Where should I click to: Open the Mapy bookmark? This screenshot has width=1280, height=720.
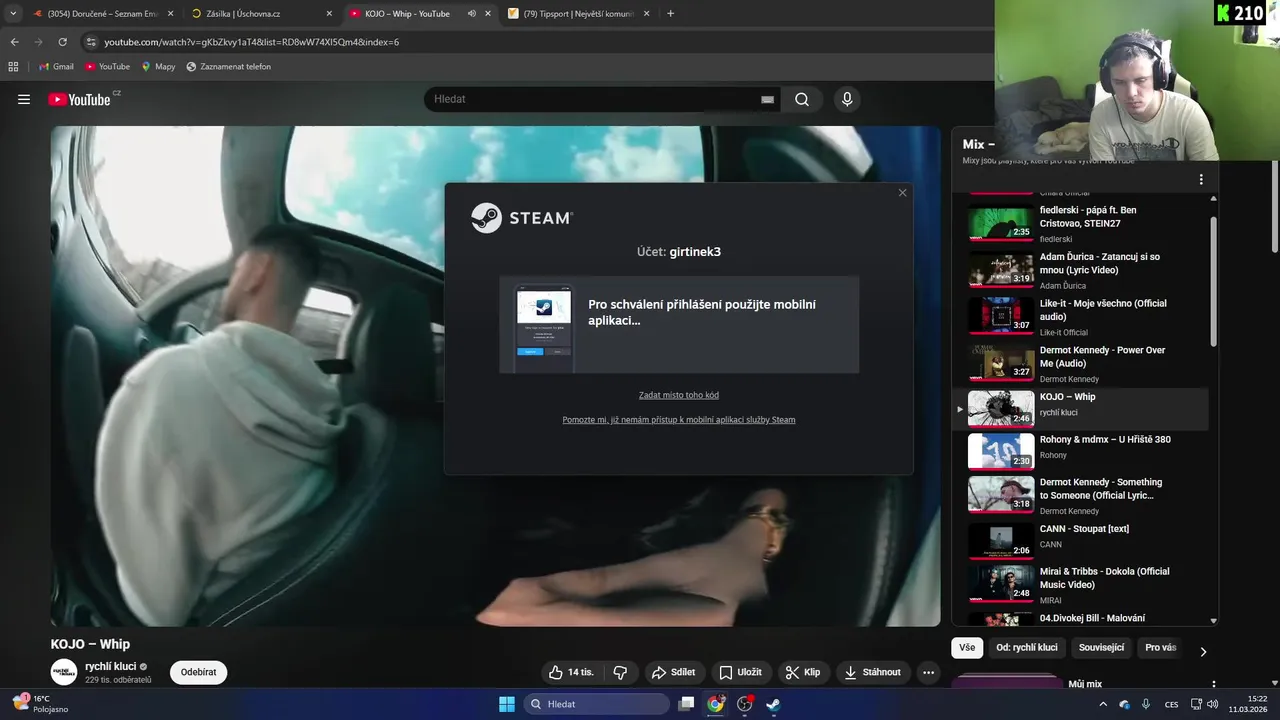pos(158,67)
